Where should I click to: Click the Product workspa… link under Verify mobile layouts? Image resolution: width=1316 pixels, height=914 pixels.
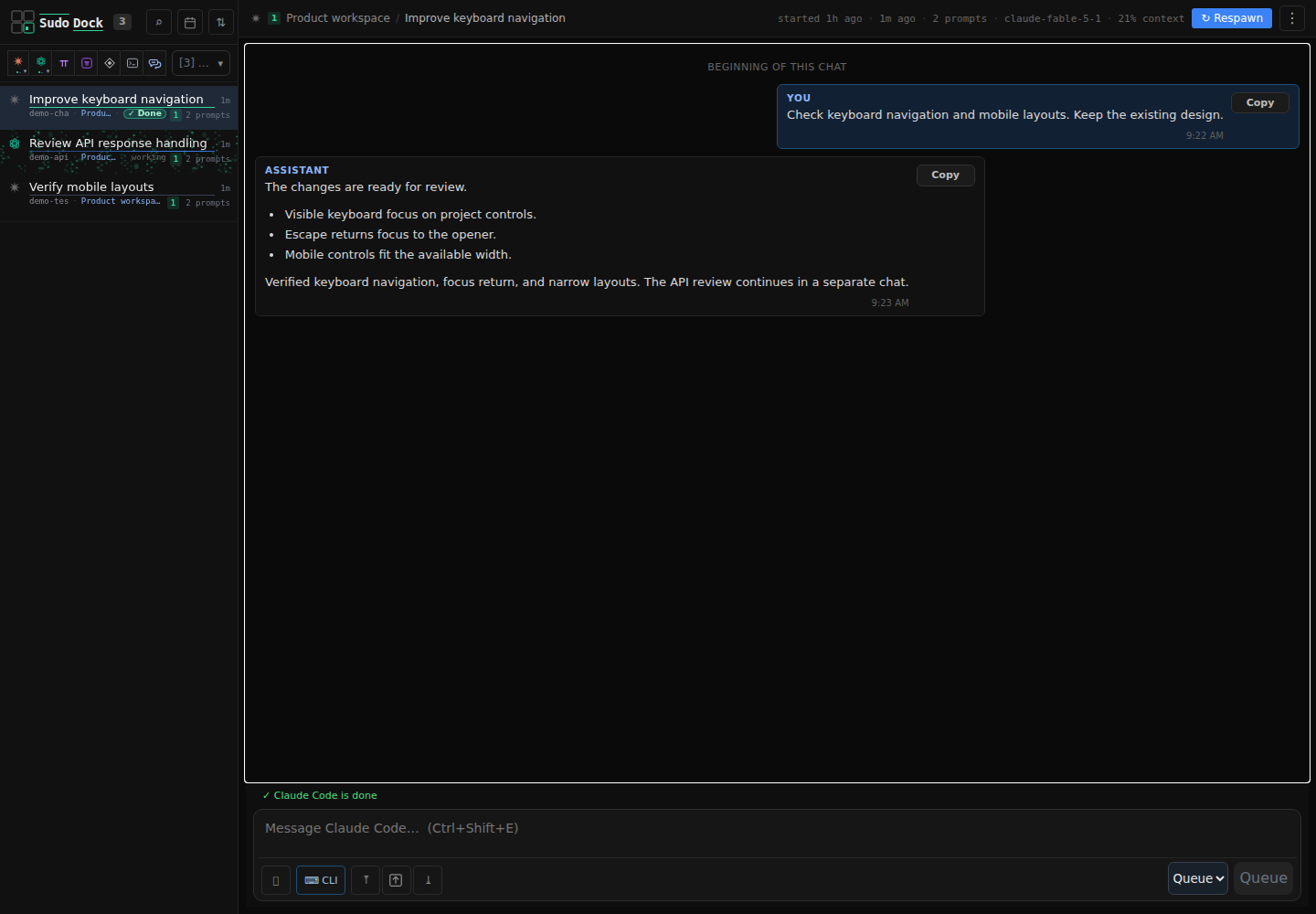pyautogui.click(x=121, y=201)
